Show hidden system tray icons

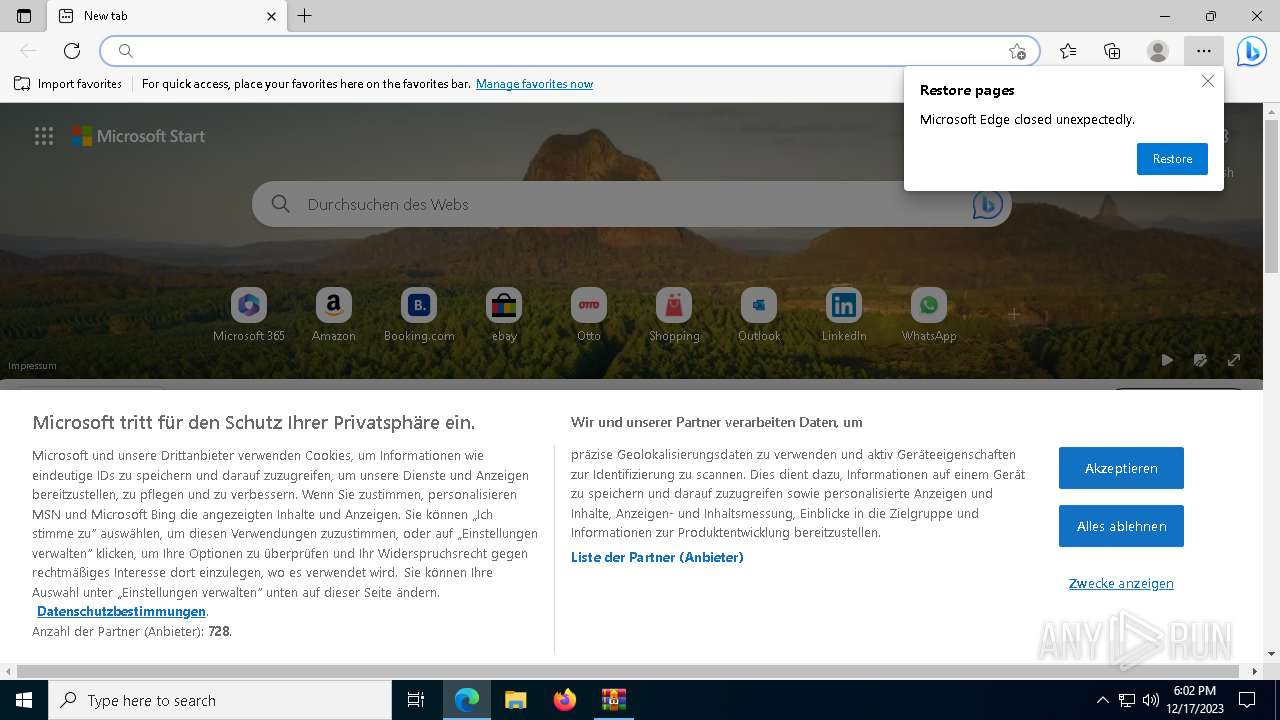click(1103, 700)
